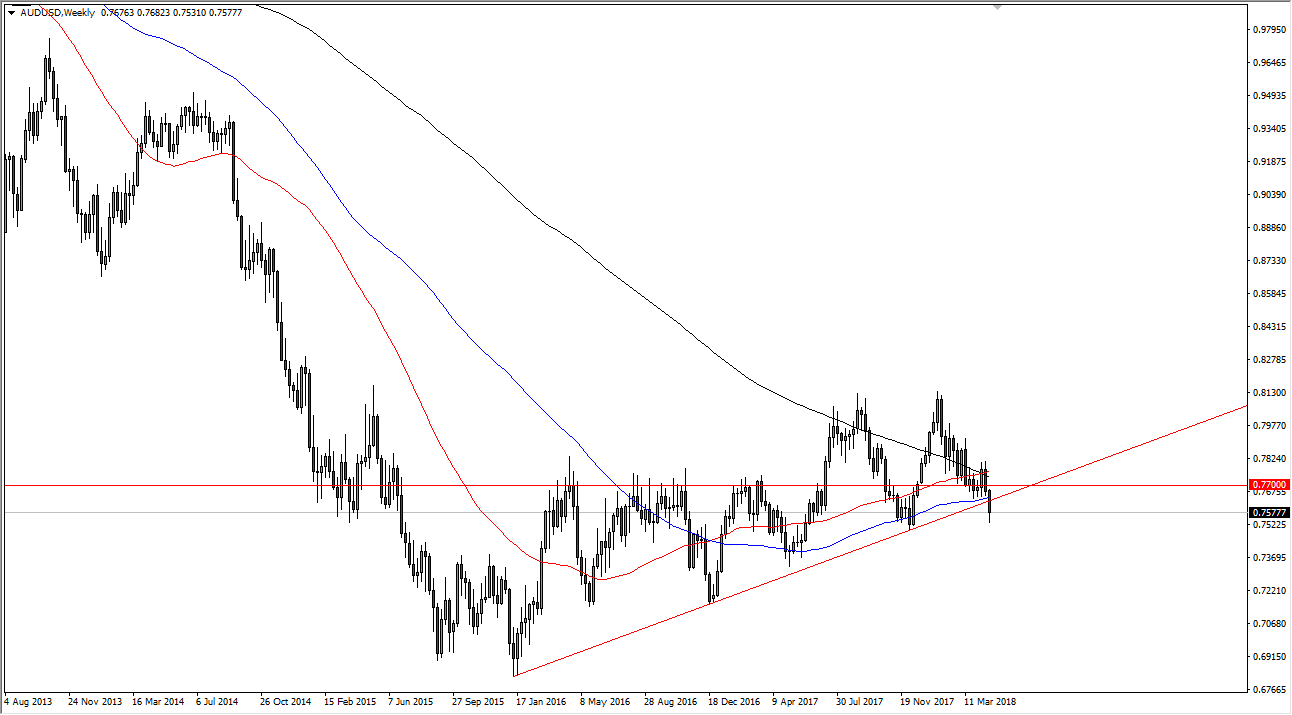Click the 0.67665 price axis label

click(x=1267, y=690)
